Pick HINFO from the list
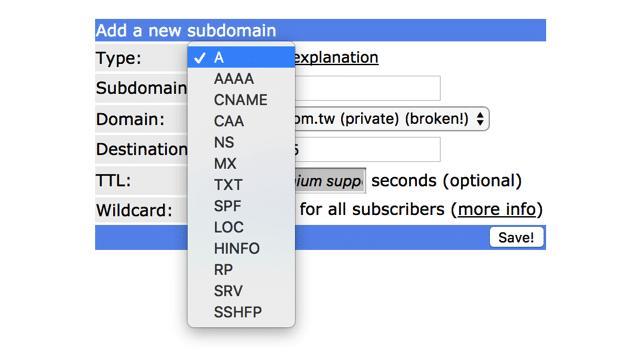Viewport: 640px width, 360px height. point(241,249)
